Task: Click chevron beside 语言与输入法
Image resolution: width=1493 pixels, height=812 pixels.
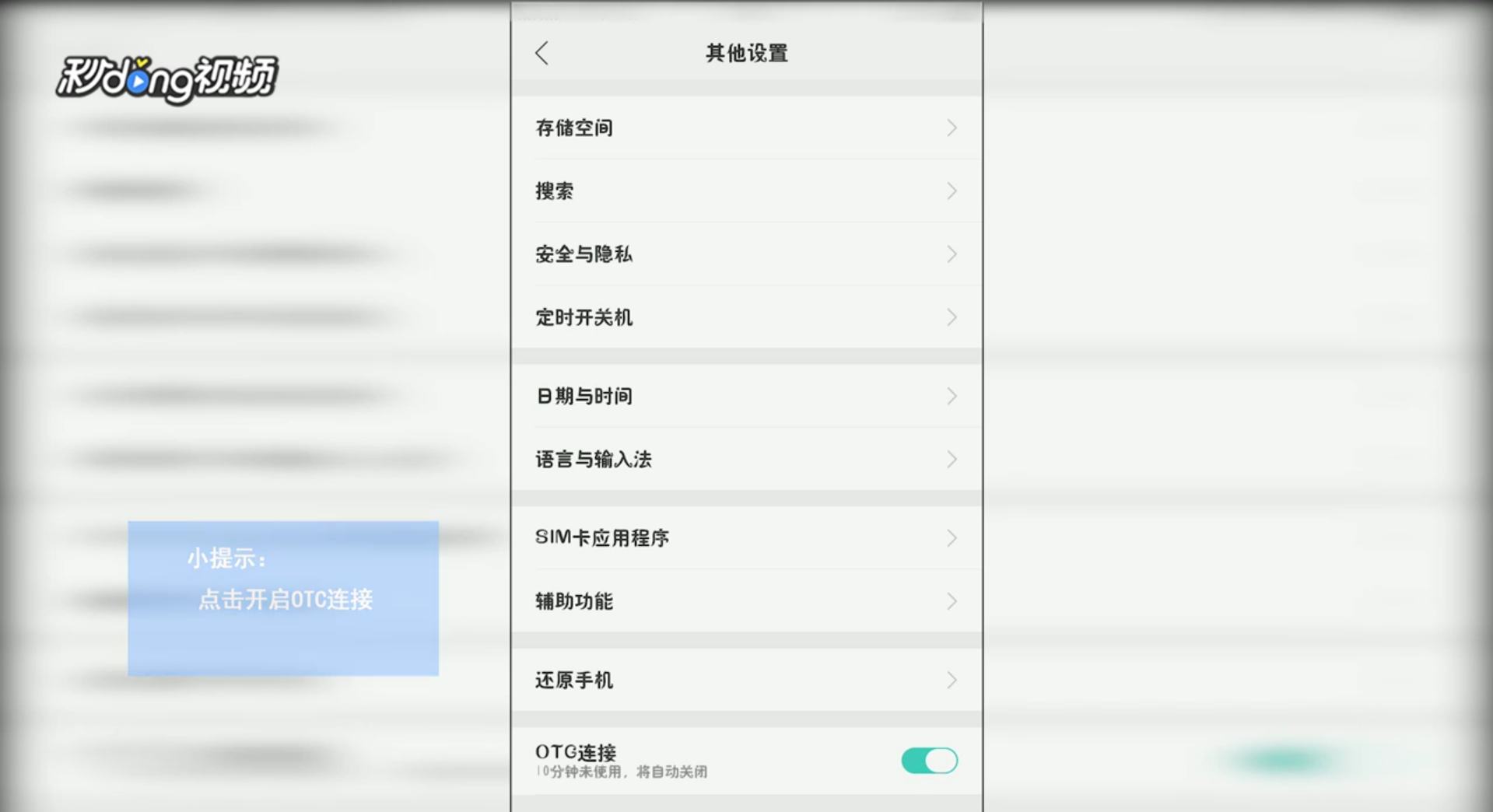Action: point(952,459)
